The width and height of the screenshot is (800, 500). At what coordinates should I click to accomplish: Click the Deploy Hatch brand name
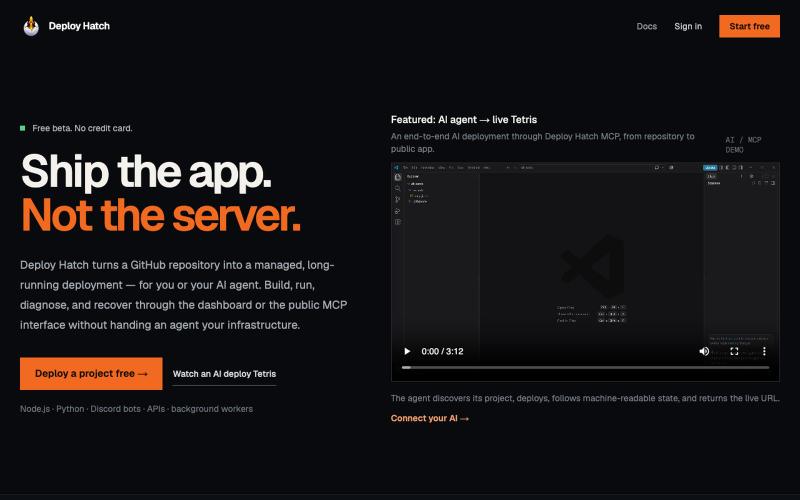[x=79, y=26]
